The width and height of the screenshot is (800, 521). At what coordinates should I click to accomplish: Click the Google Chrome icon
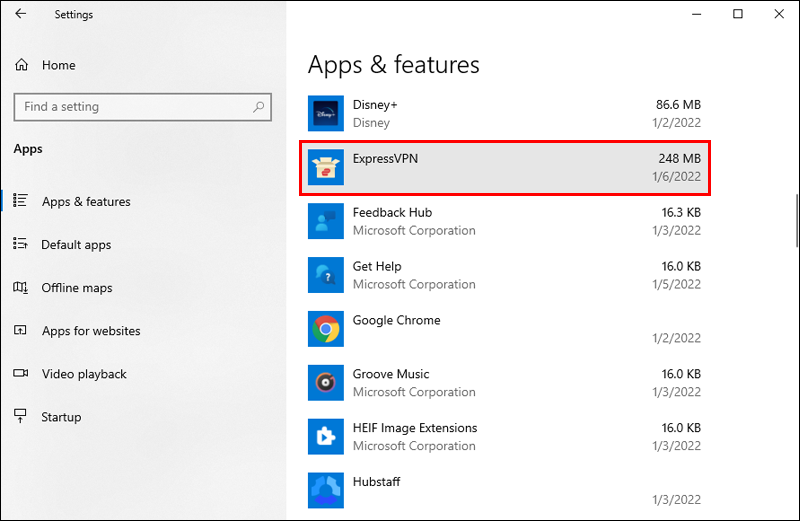[x=326, y=330]
